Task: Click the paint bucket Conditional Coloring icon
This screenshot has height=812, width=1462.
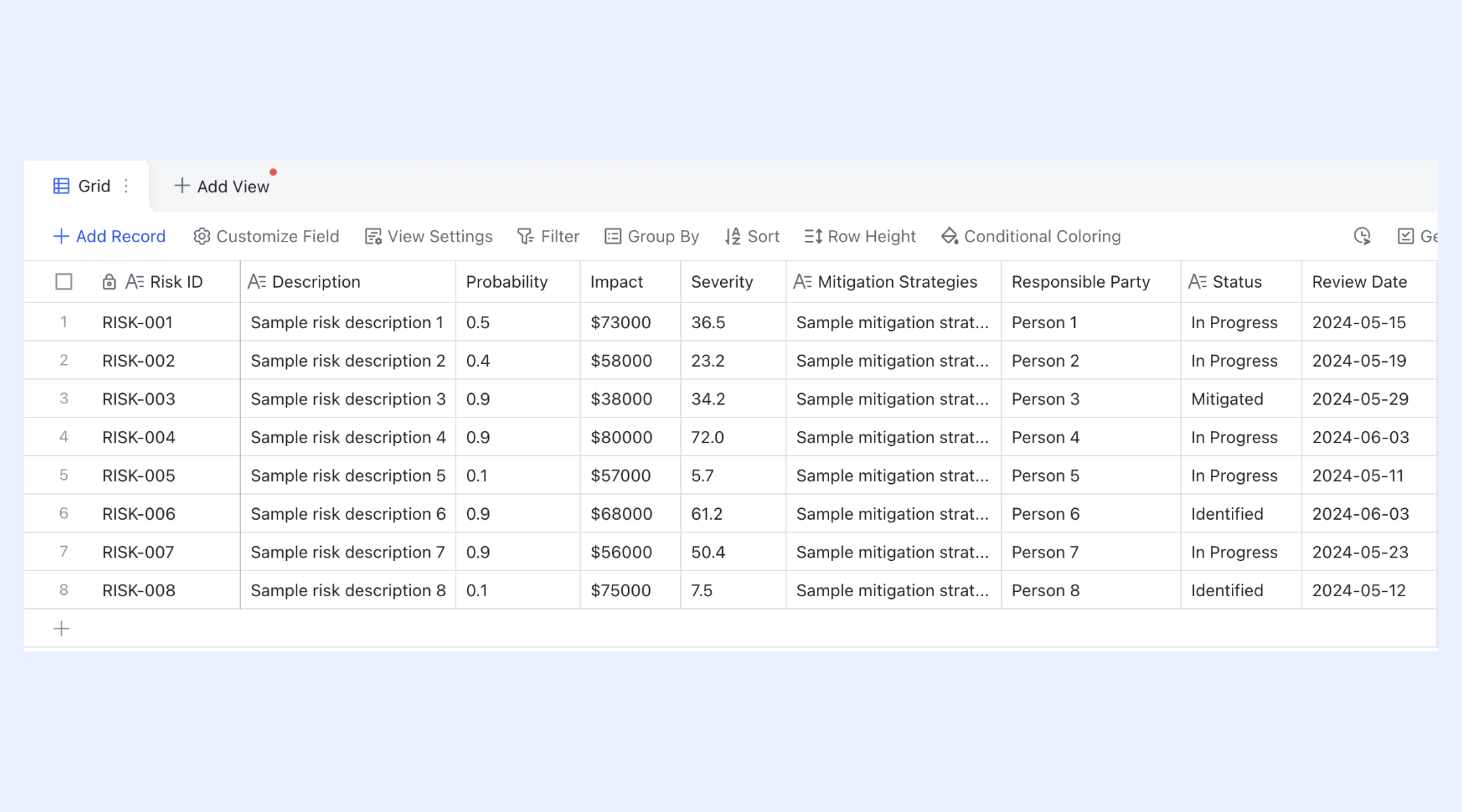Action: pos(950,236)
